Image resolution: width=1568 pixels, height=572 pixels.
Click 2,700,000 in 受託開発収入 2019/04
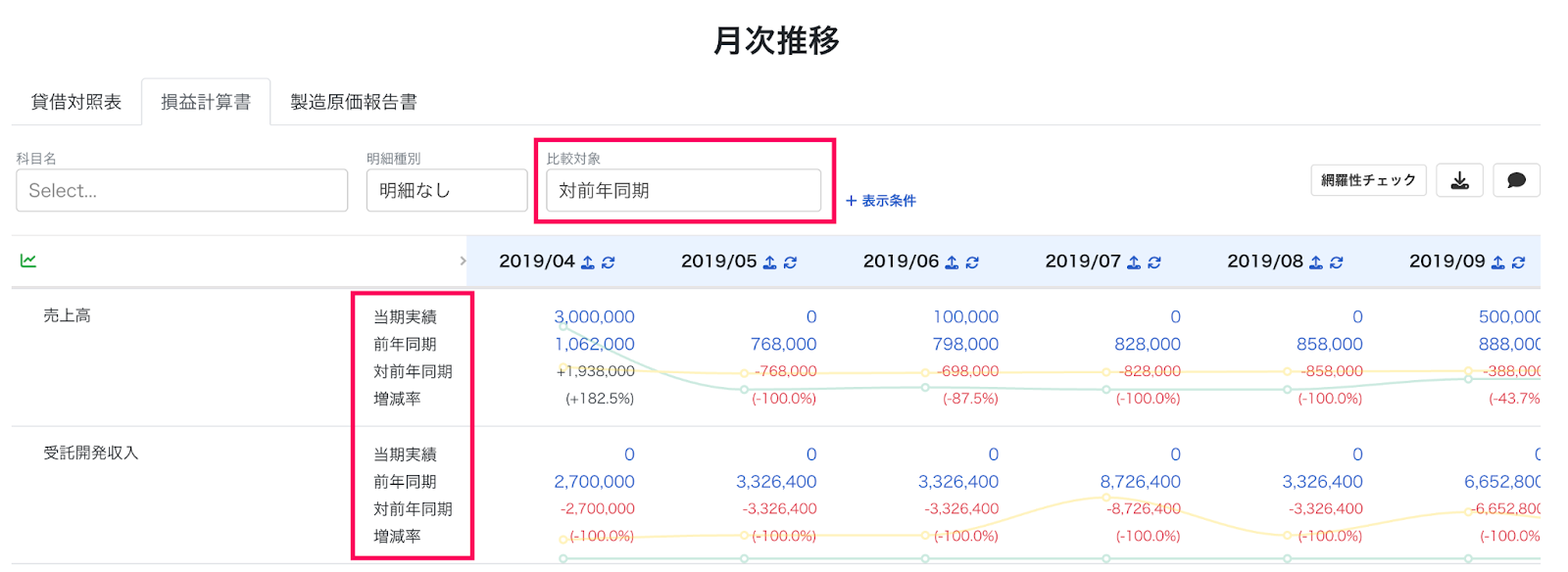coord(594,482)
